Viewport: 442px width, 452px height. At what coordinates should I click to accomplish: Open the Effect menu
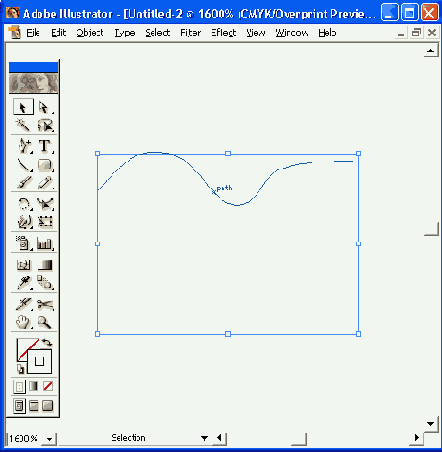[x=224, y=33]
